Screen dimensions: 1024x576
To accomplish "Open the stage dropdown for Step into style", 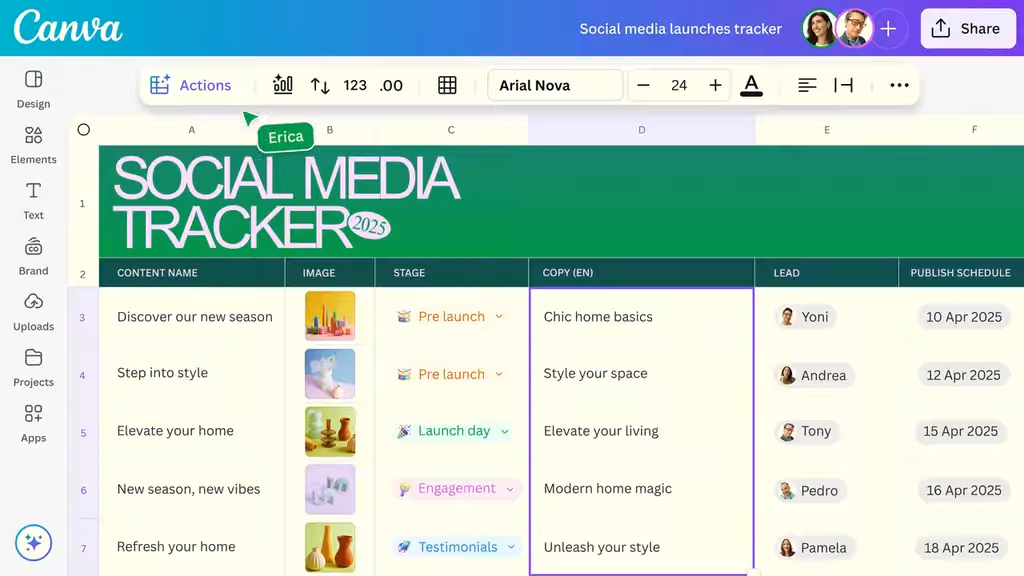I will 499,374.
